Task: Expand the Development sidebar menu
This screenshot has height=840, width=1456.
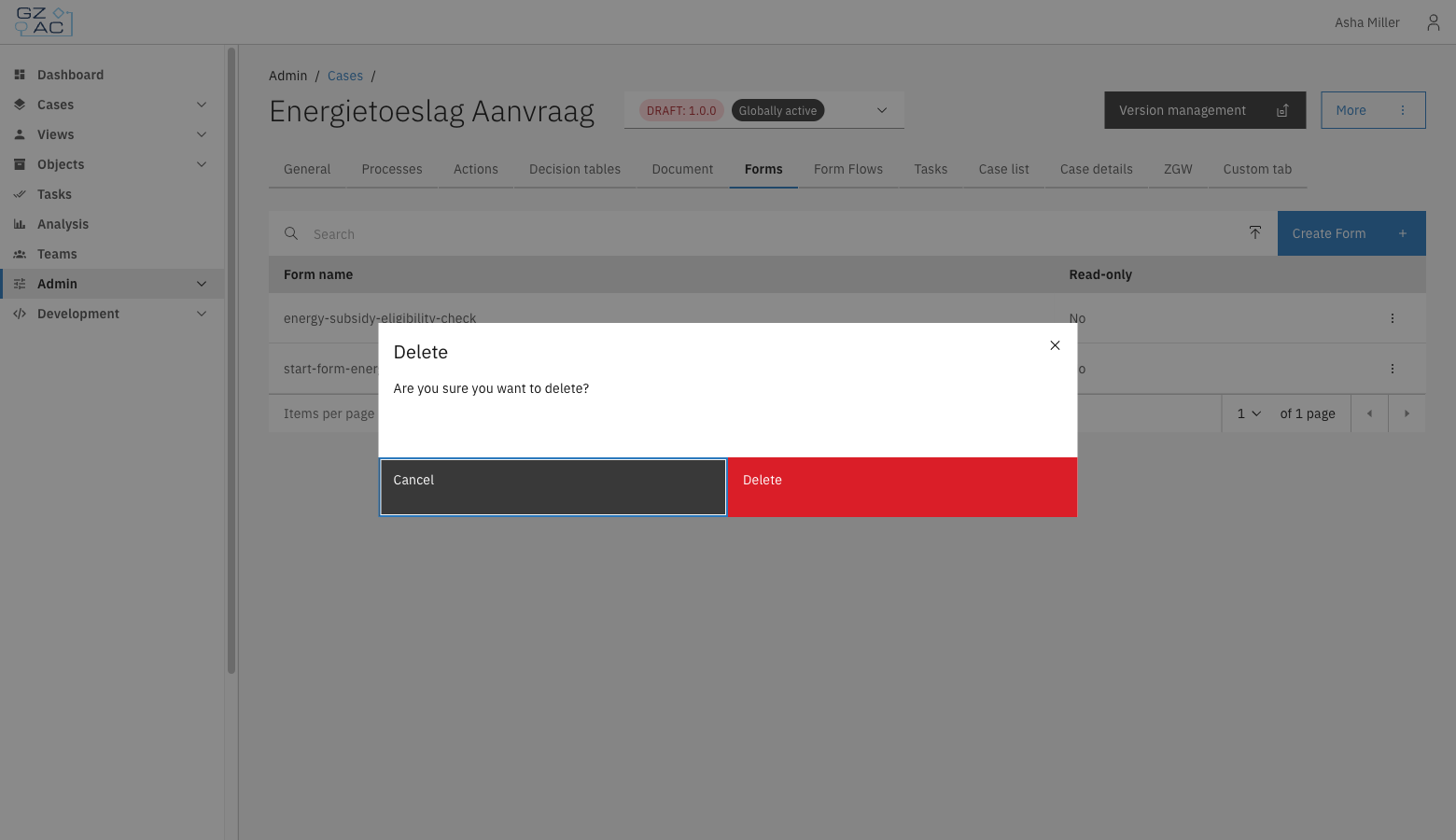Action: click(x=202, y=314)
